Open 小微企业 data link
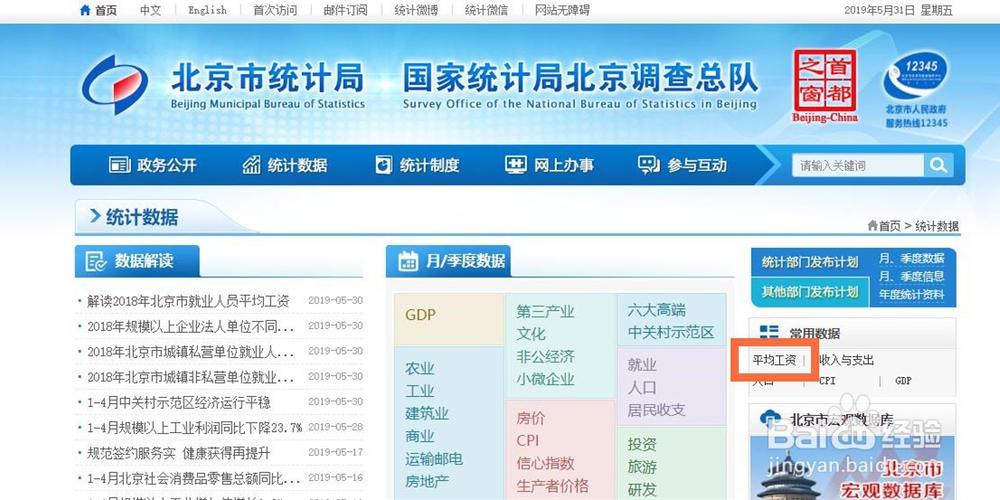1000x500 pixels. pos(545,379)
